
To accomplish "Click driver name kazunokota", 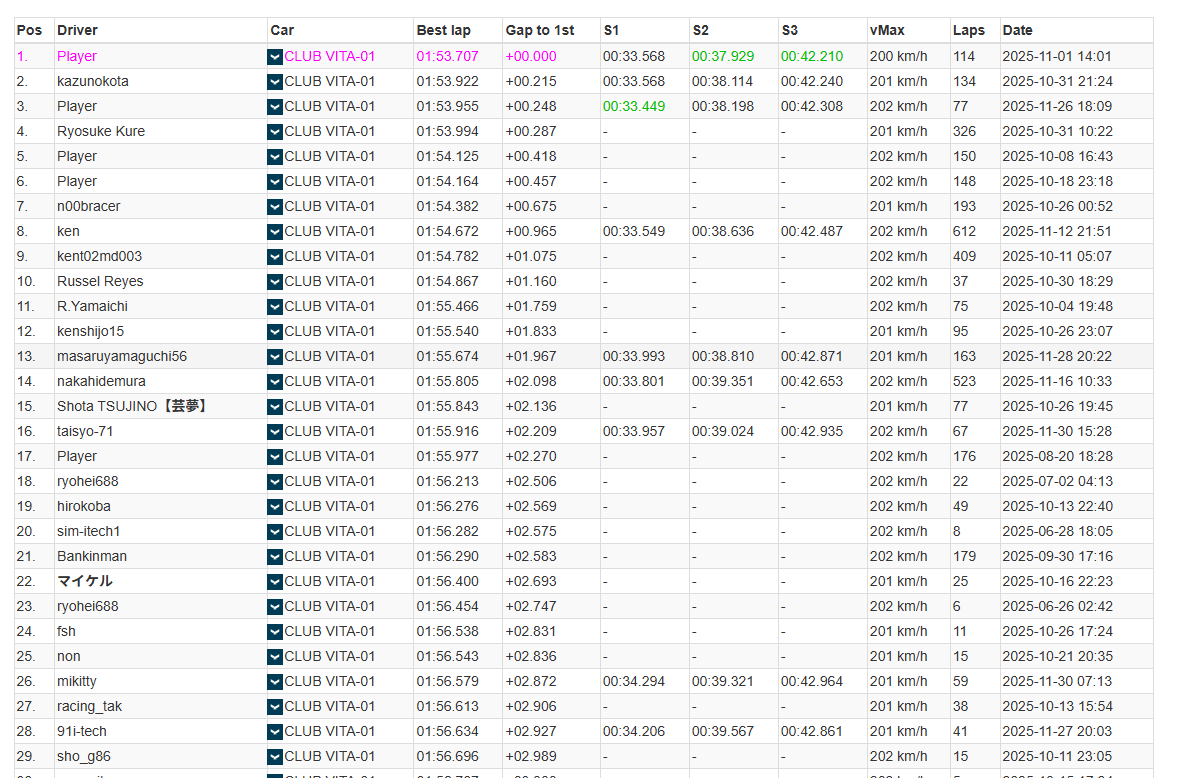I will pos(92,81).
